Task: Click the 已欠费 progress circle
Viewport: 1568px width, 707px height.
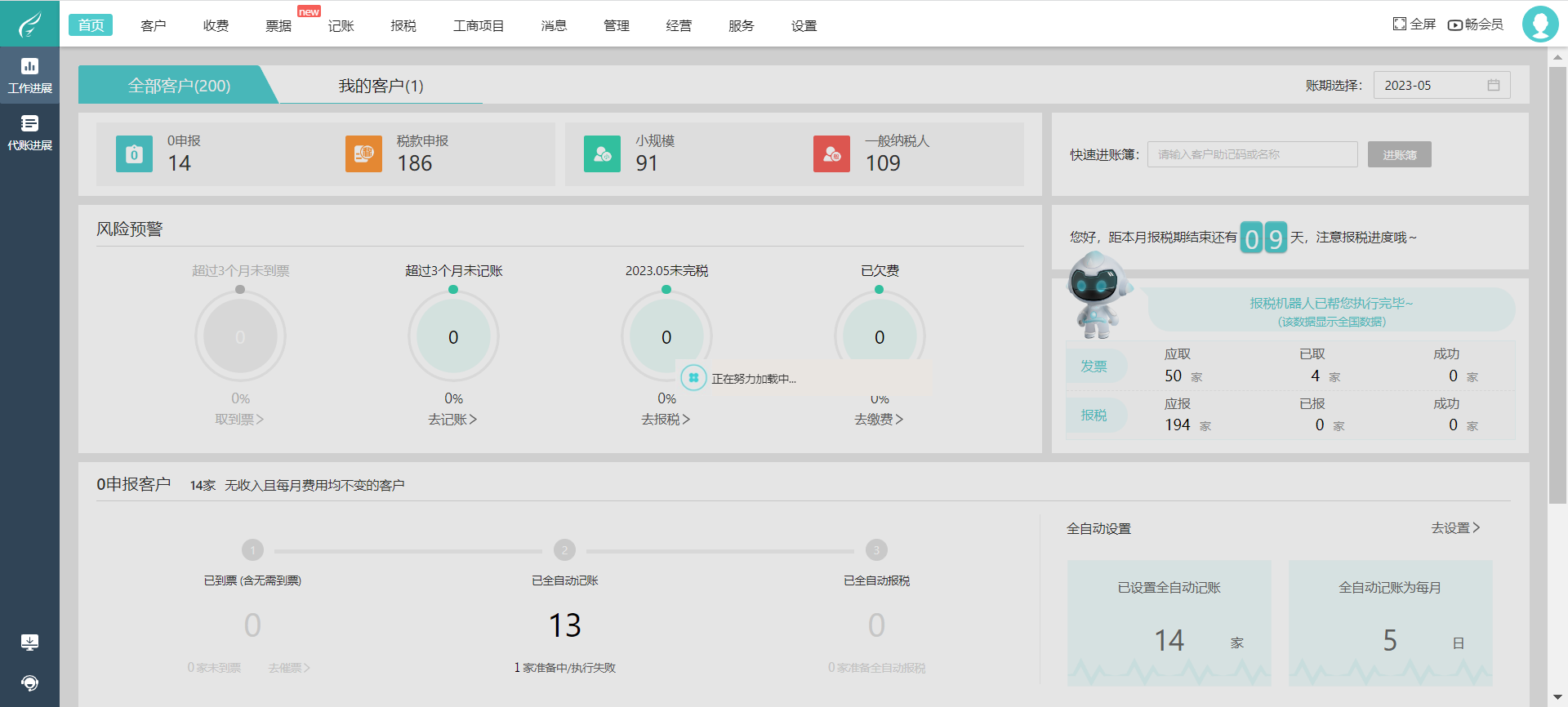Action: point(880,336)
